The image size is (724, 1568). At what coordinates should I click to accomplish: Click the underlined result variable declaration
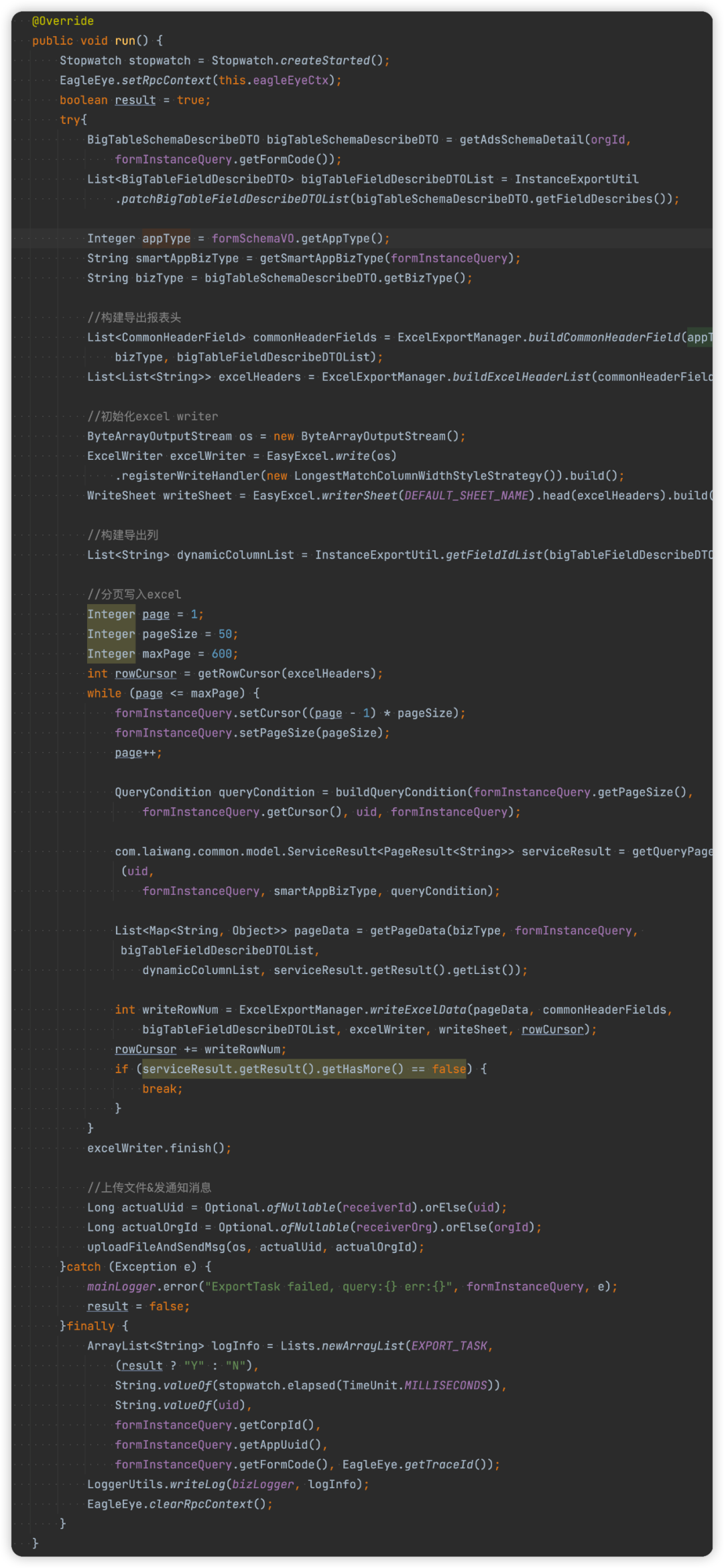[x=135, y=100]
